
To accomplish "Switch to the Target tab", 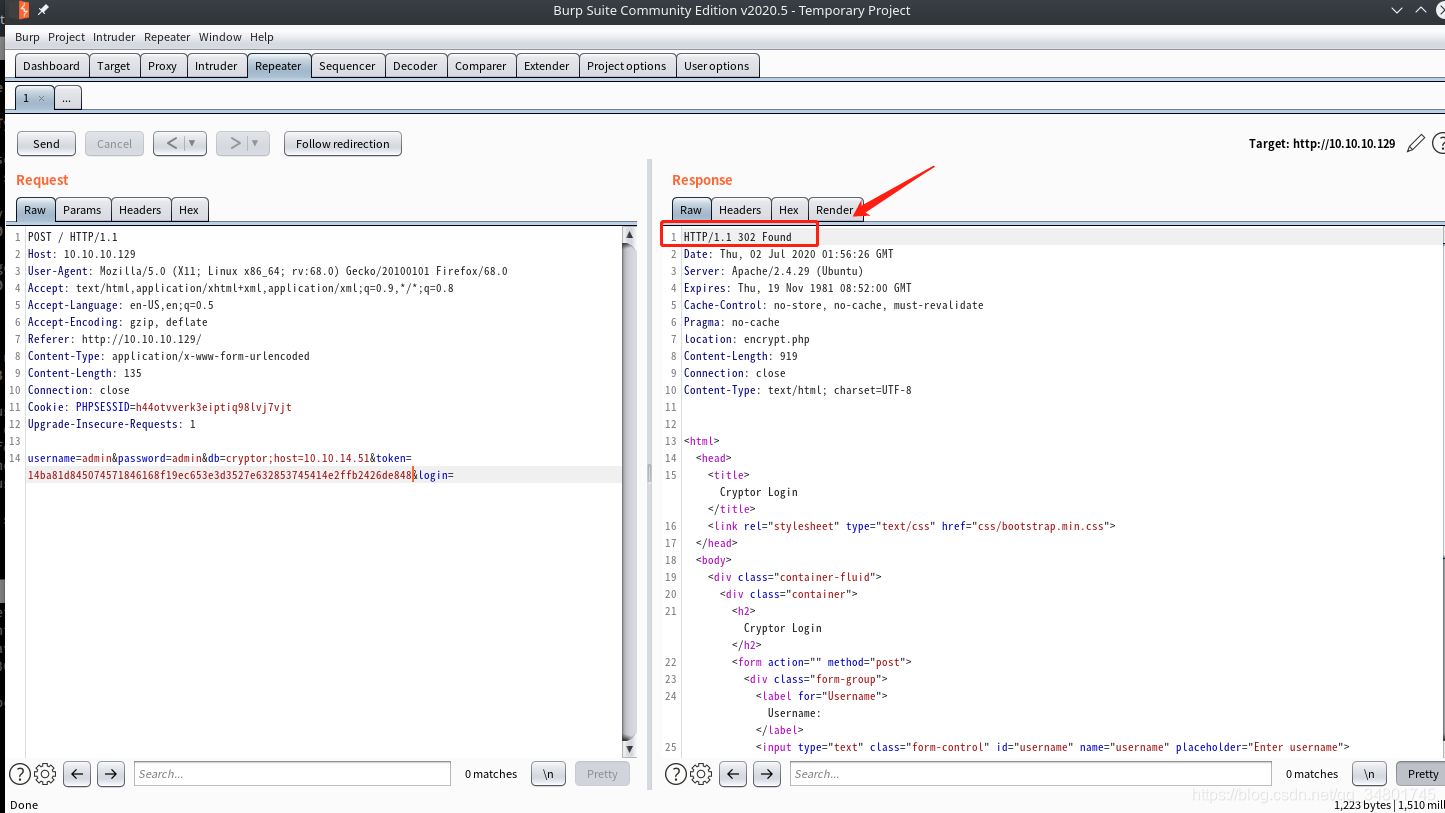I will [113, 66].
